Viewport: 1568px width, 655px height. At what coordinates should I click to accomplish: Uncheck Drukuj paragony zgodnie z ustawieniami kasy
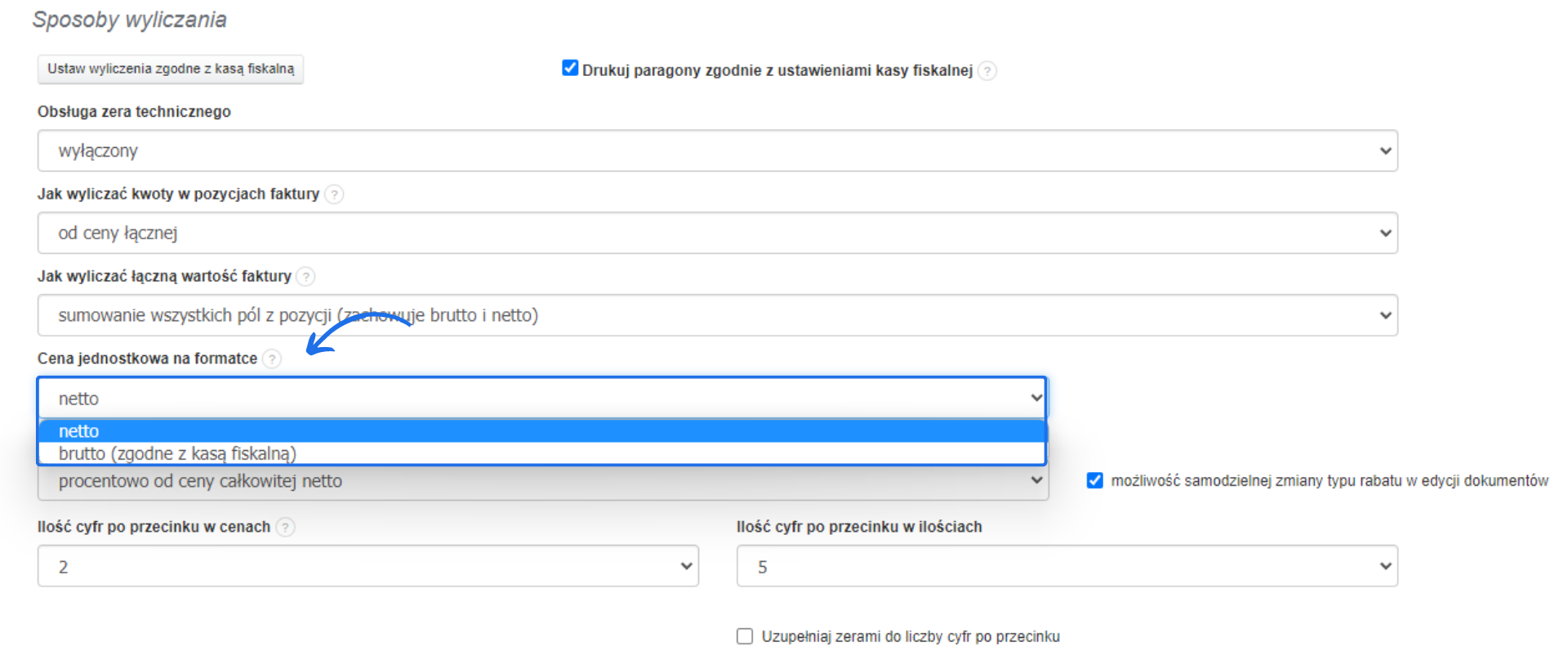(570, 69)
